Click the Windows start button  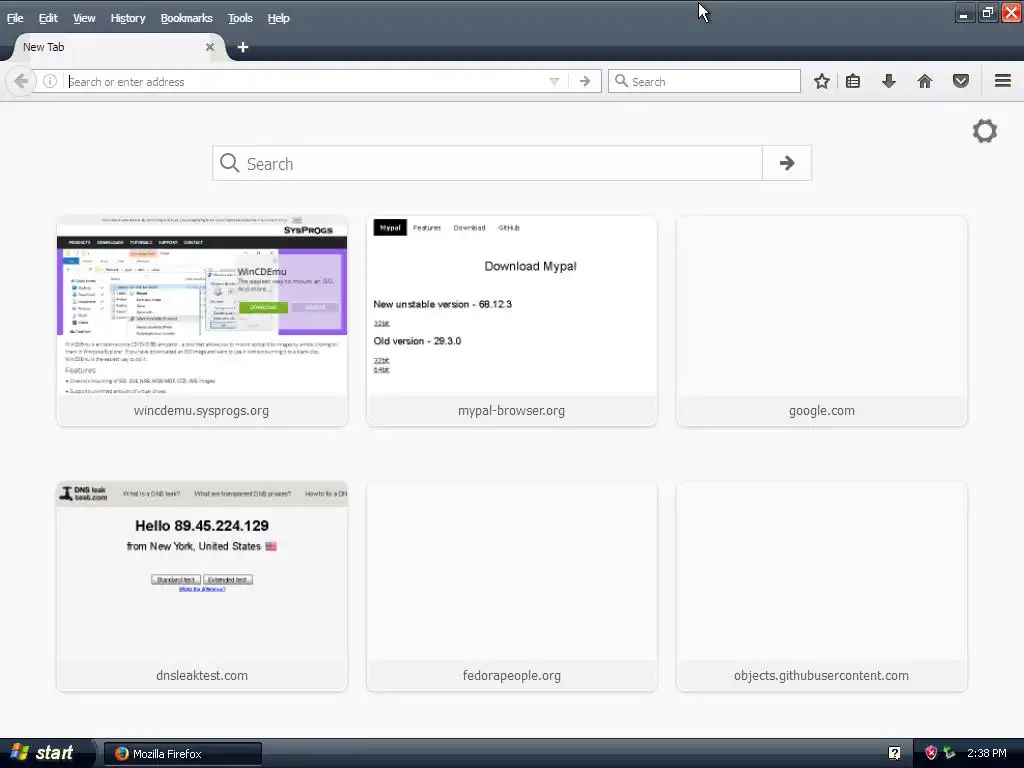46,753
